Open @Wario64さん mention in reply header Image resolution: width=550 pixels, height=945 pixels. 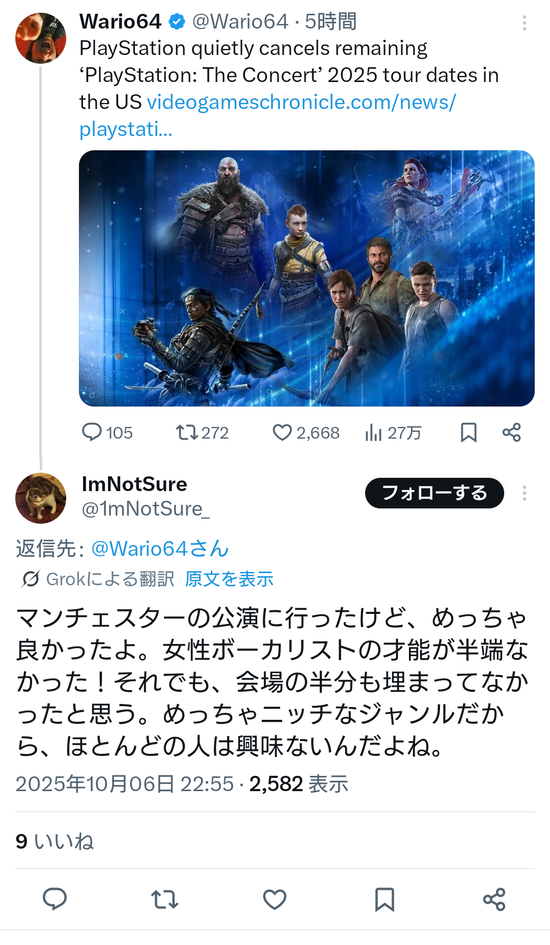[x=160, y=548]
